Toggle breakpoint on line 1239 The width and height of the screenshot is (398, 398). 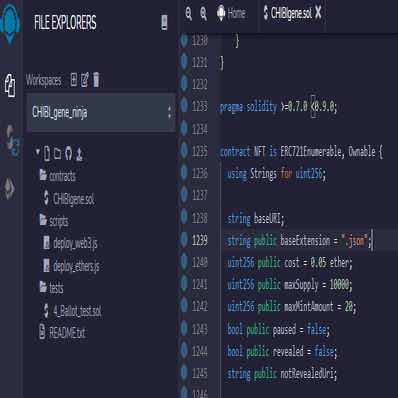[x=184, y=239]
